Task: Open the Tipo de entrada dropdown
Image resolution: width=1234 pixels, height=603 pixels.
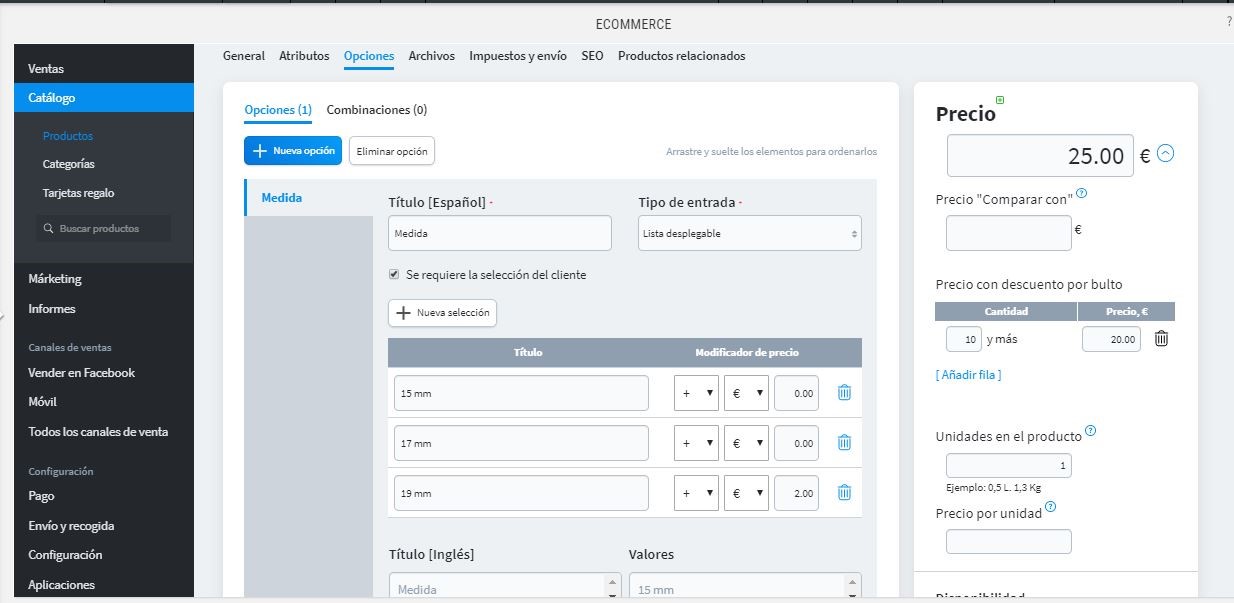Action: point(749,233)
